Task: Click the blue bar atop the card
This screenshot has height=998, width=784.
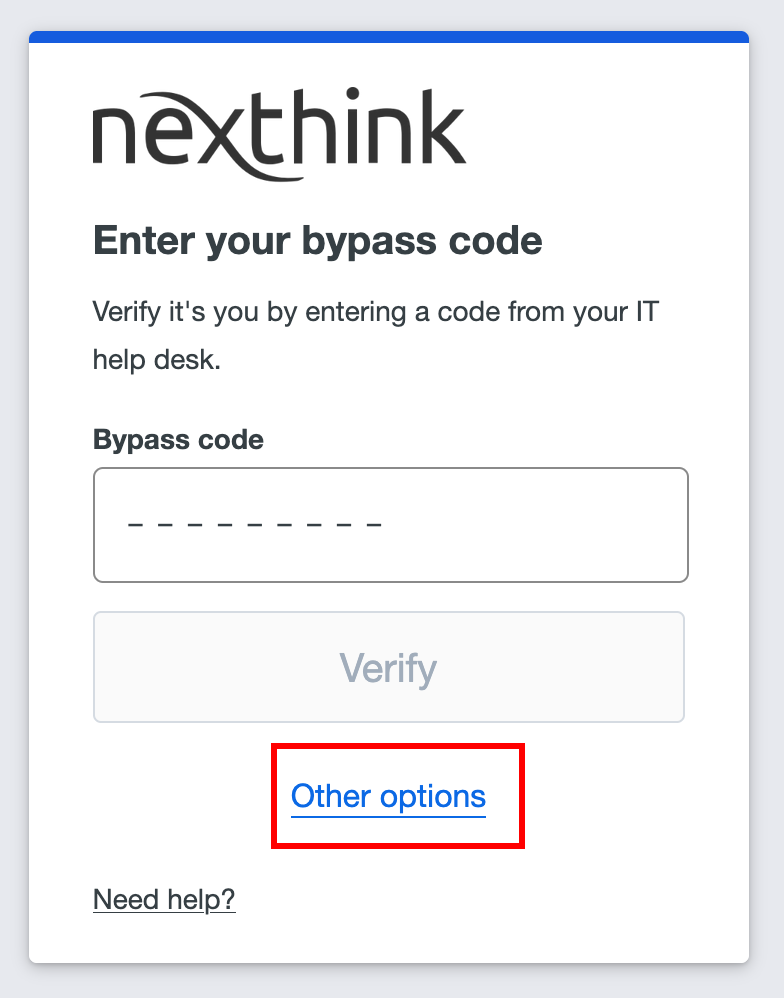Action: coord(388,37)
